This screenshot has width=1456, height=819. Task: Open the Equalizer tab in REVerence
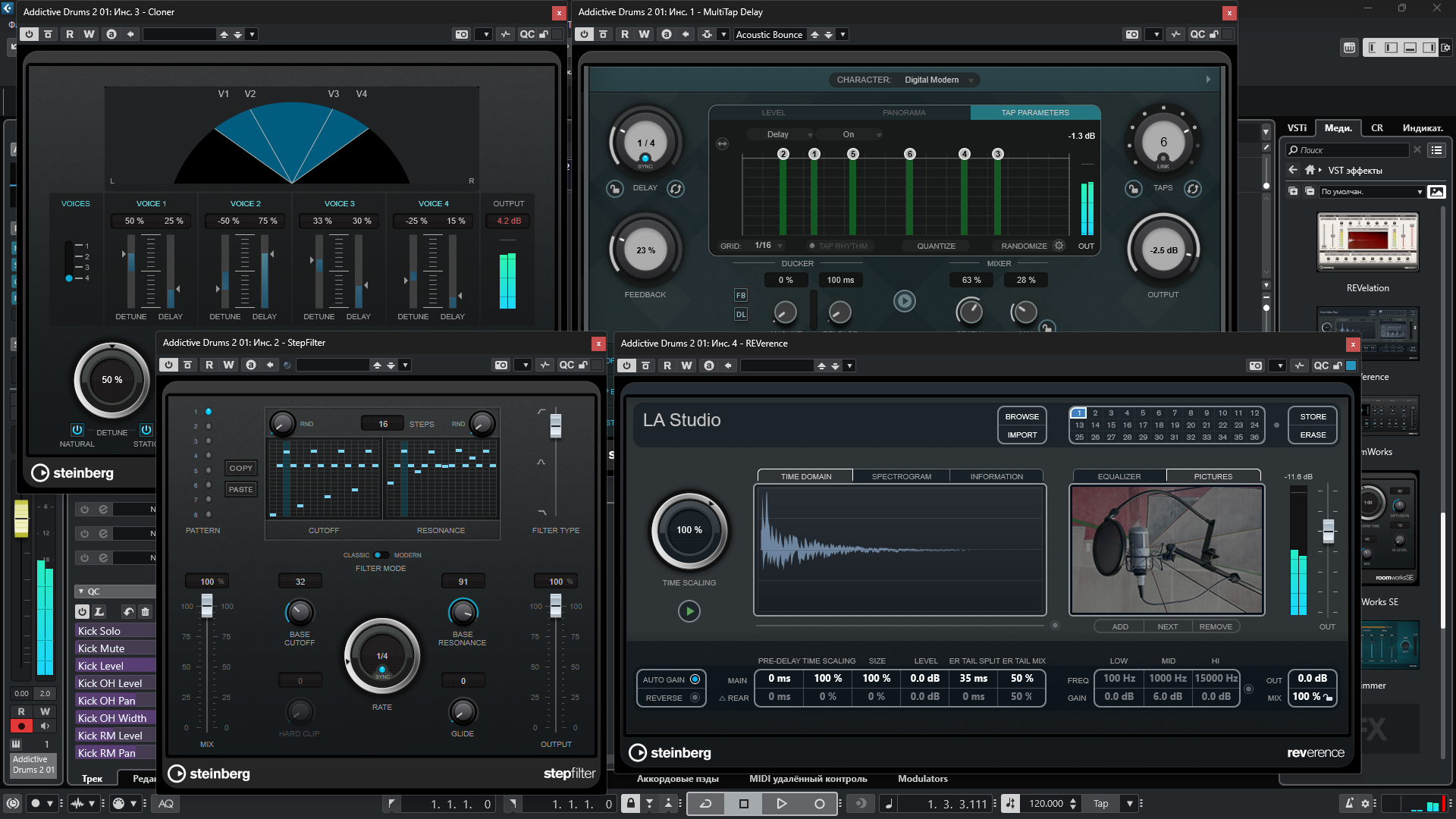pos(1119,476)
